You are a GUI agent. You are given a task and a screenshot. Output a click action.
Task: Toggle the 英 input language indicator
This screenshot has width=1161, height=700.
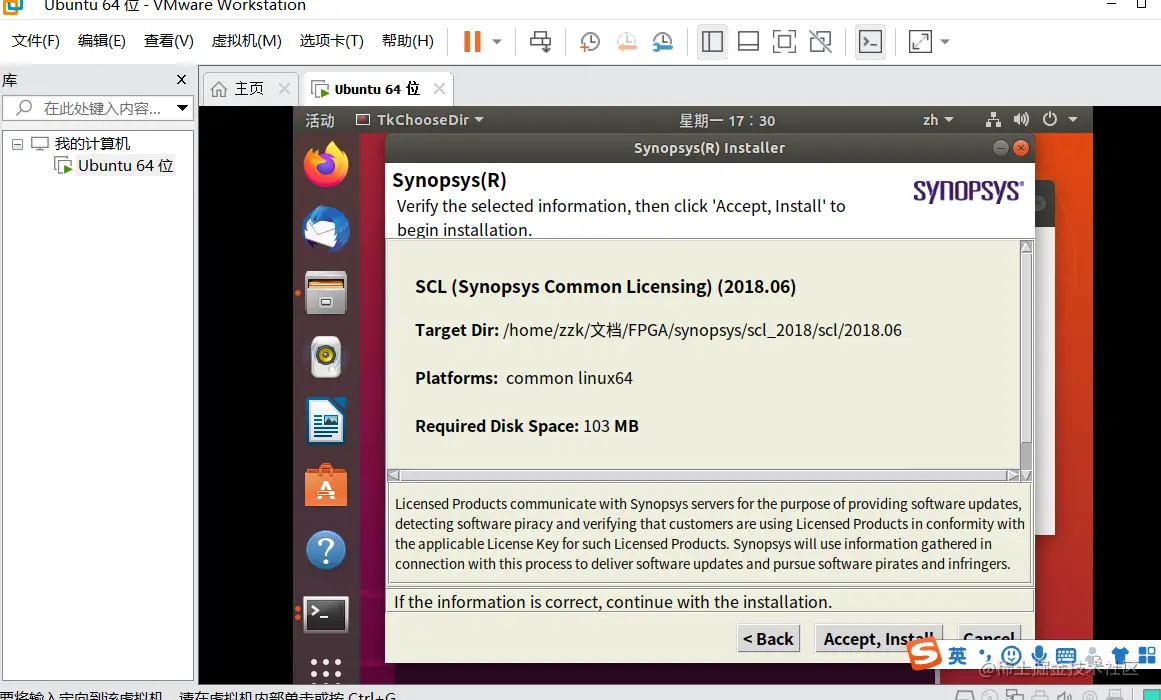pos(957,656)
